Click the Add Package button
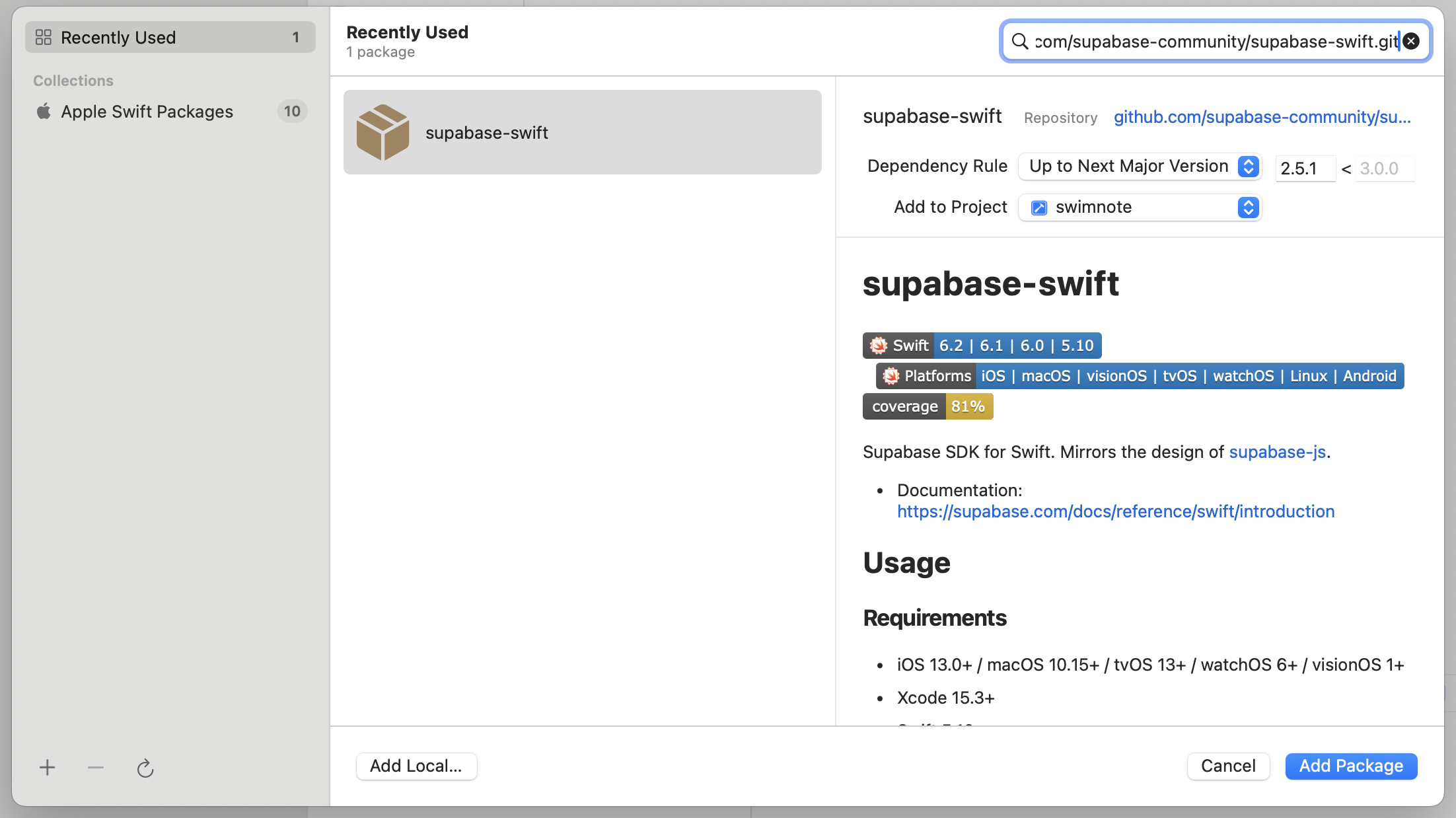 pyautogui.click(x=1351, y=766)
